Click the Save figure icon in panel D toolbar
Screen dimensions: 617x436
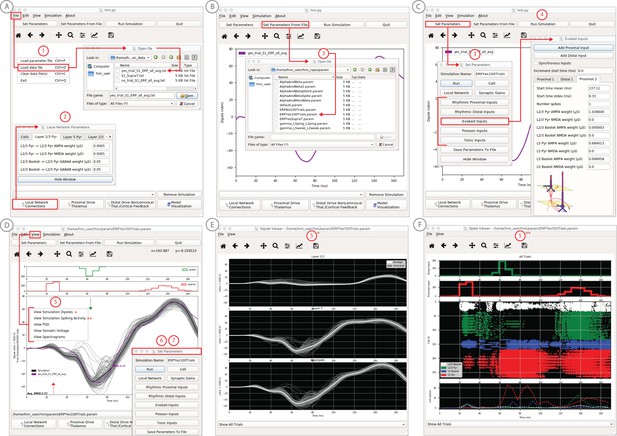pos(109,254)
